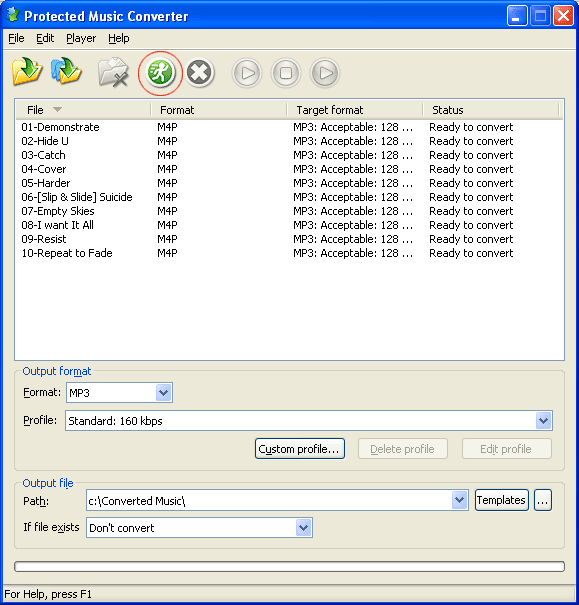Click the For Help, press F1 status text
Screen dimensions: 579x605
(x=48, y=594)
